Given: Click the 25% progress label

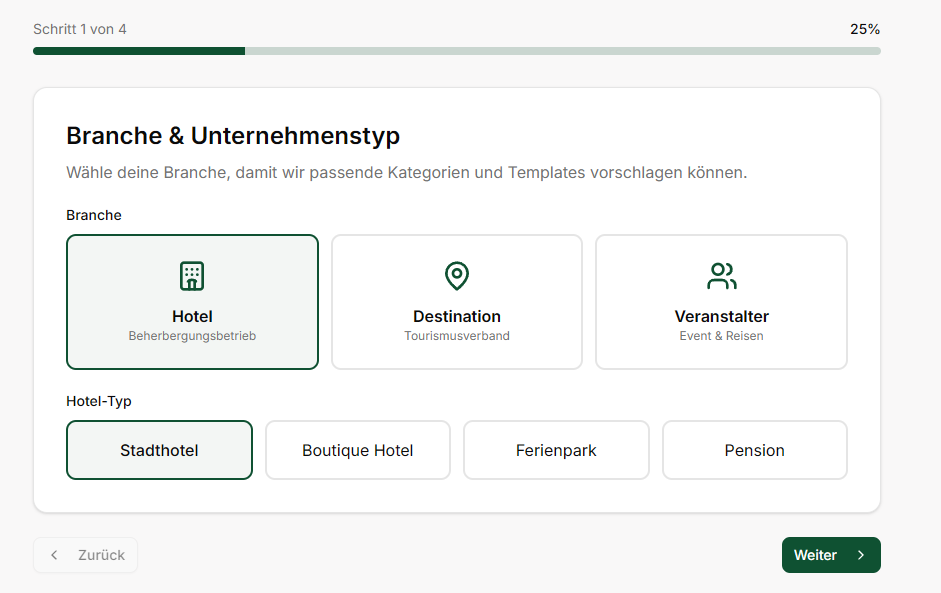Looking at the screenshot, I should tap(864, 29).
